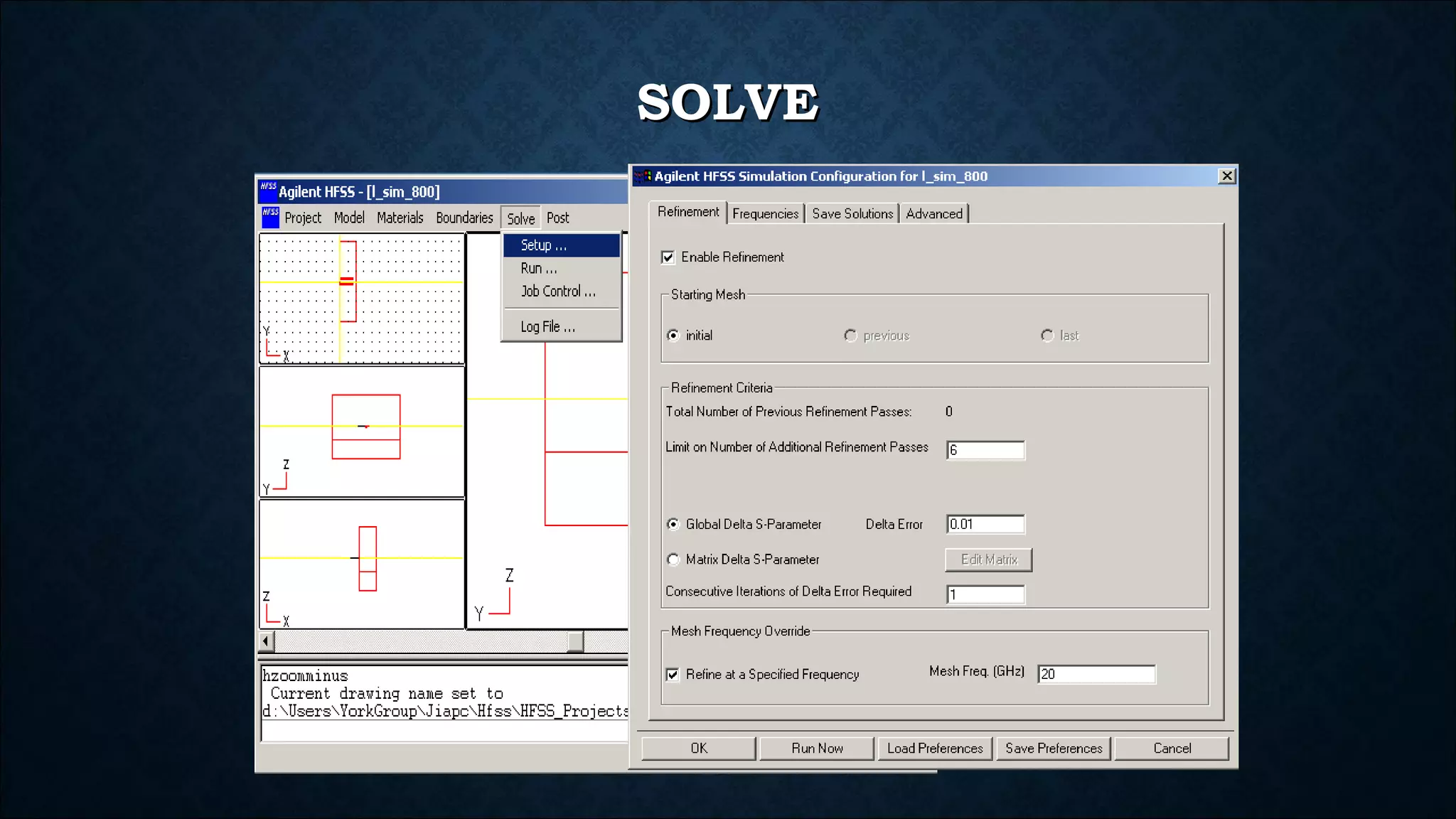Click the HFSS icon in main window title bar

268,191
